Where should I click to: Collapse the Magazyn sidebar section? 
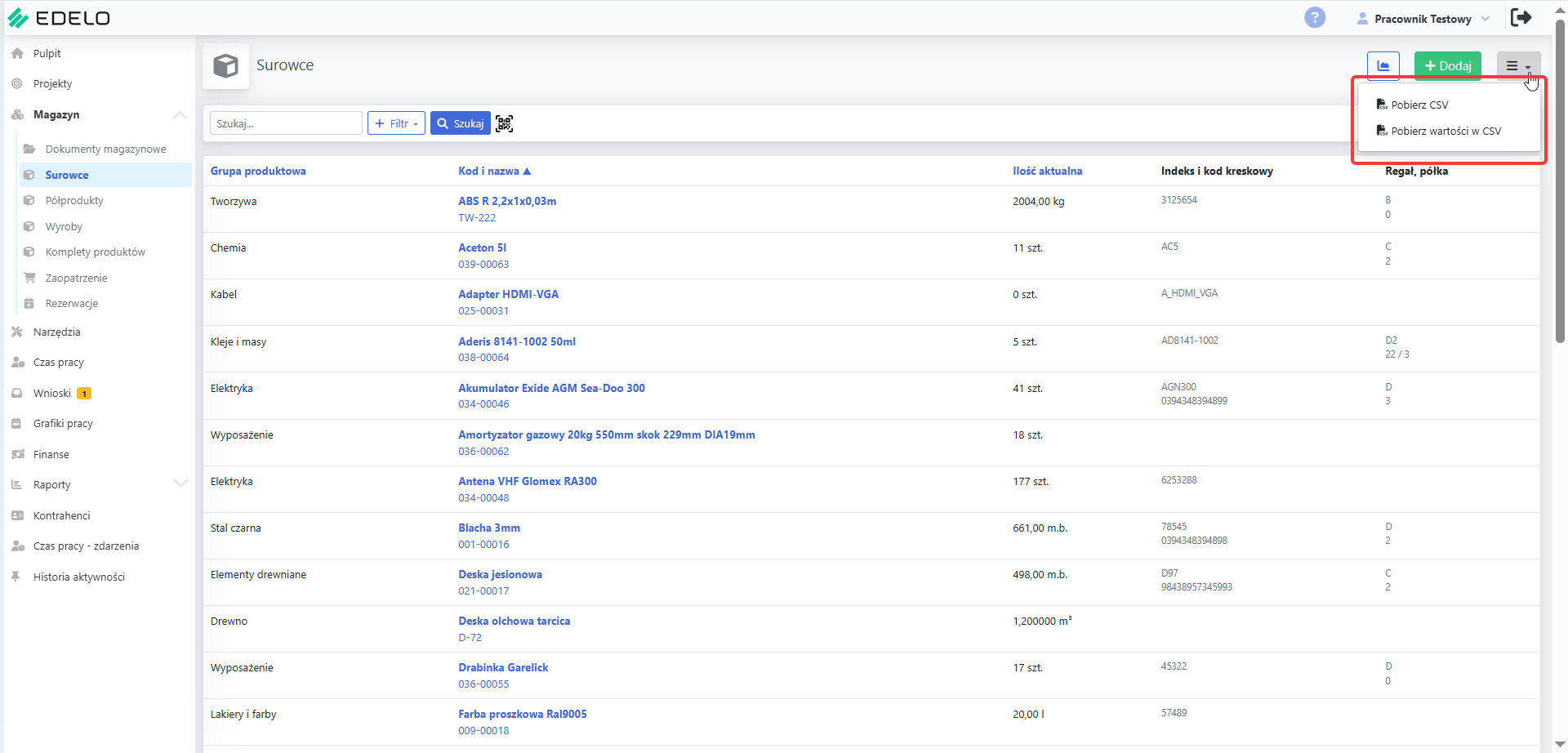point(180,115)
